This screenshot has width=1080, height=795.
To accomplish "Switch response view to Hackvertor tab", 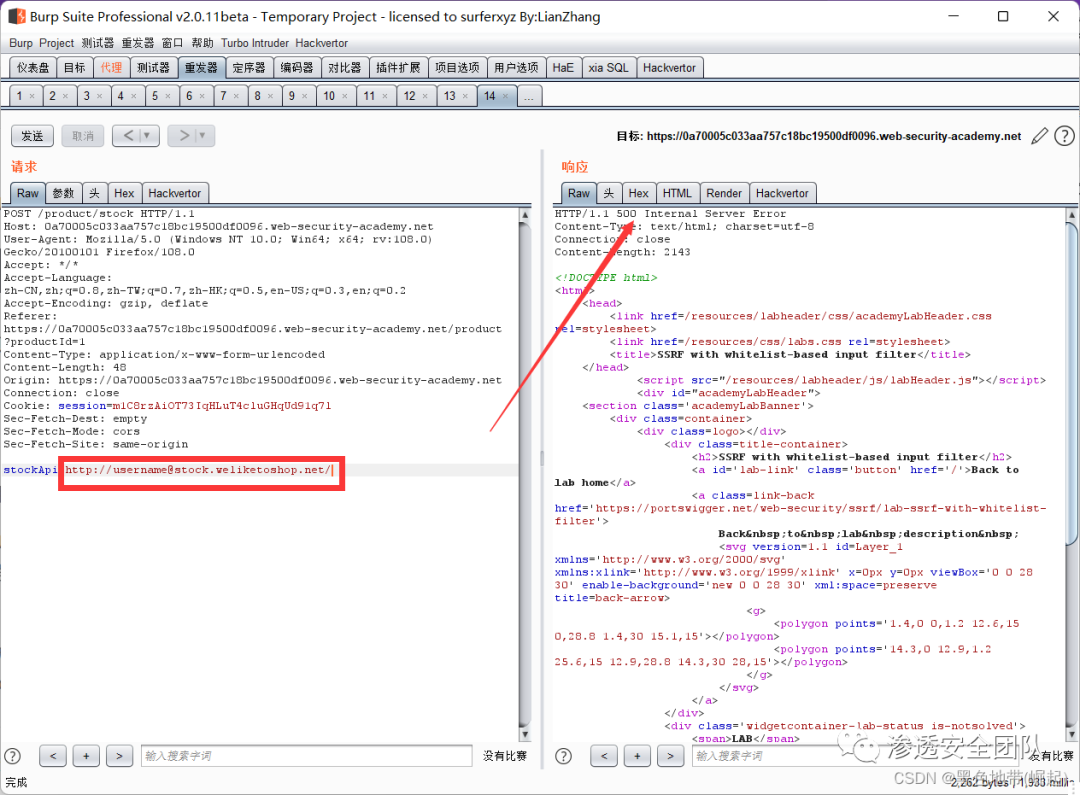I will (x=782, y=194).
